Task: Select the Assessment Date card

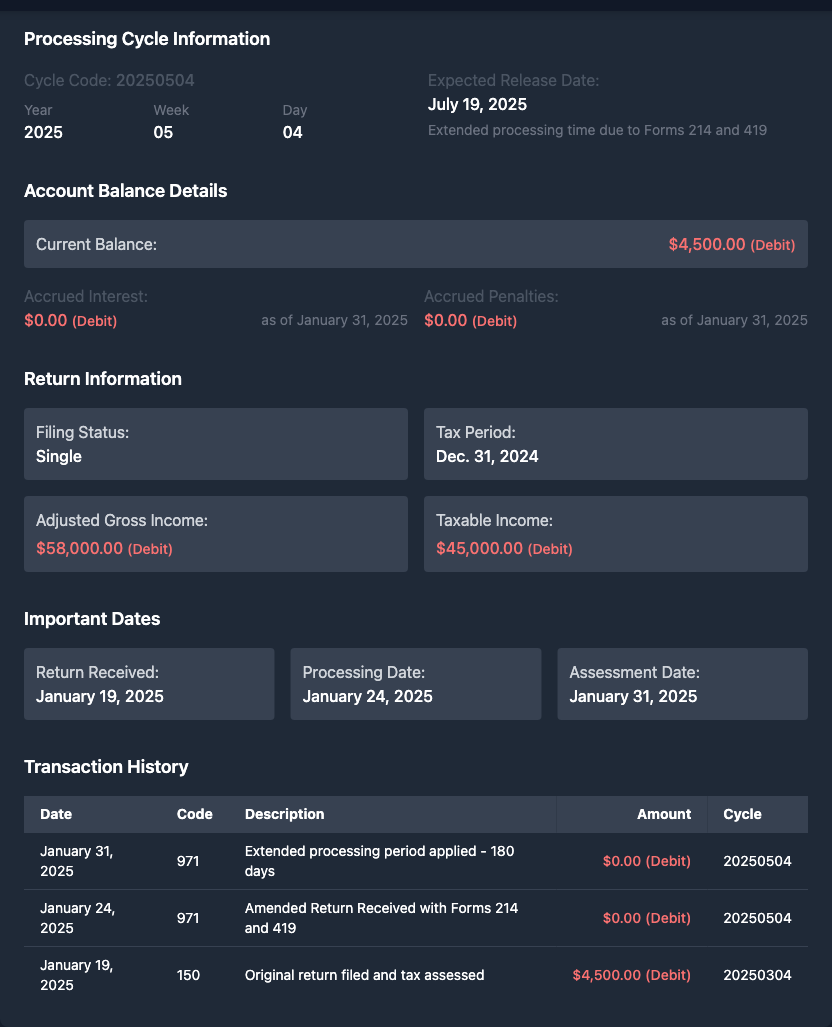Action: click(682, 684)
